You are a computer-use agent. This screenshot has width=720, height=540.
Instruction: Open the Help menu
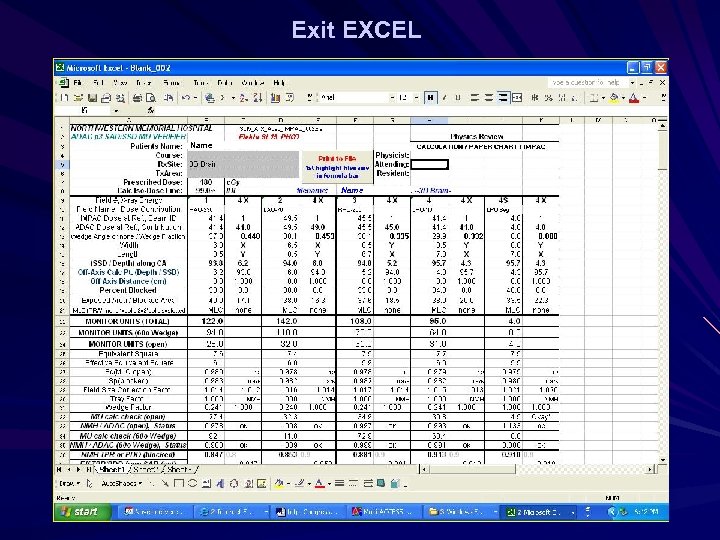pyautogui.click(x=279, y=83)
